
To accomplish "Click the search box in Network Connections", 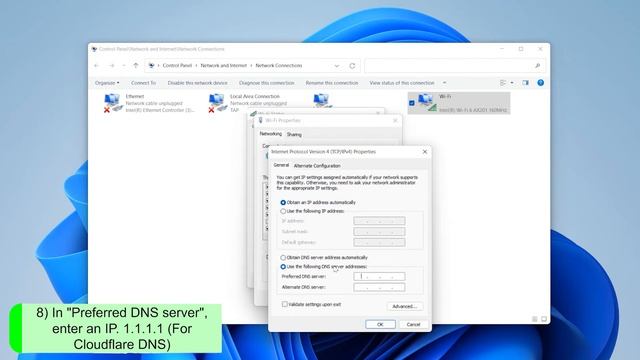I will (455, 66).
